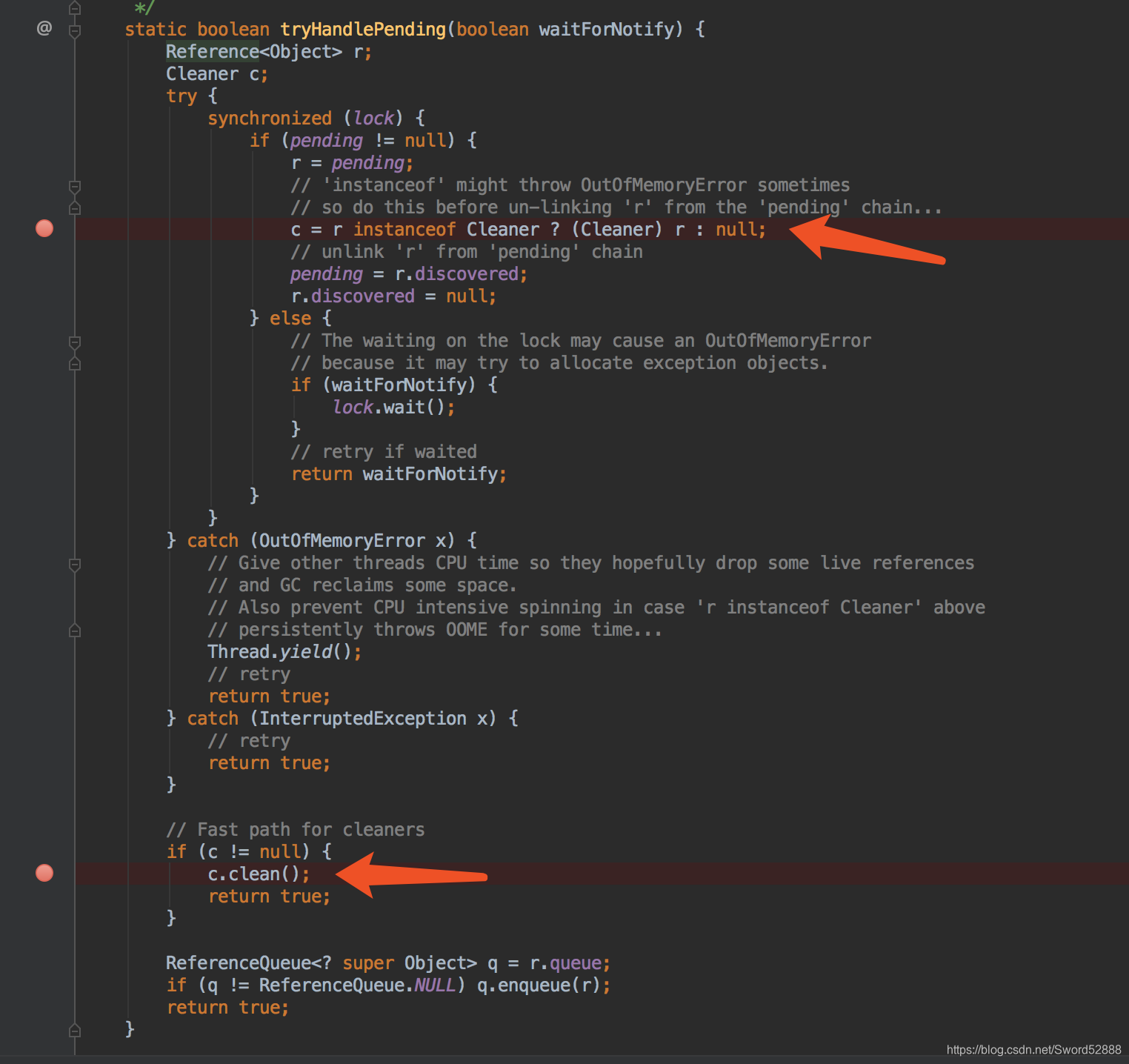Image resolution: width=1129 pixels, height=1064 pixels.
Task: Fold comment starting 'The waiting on the lock'
Action: coord(75,342)
